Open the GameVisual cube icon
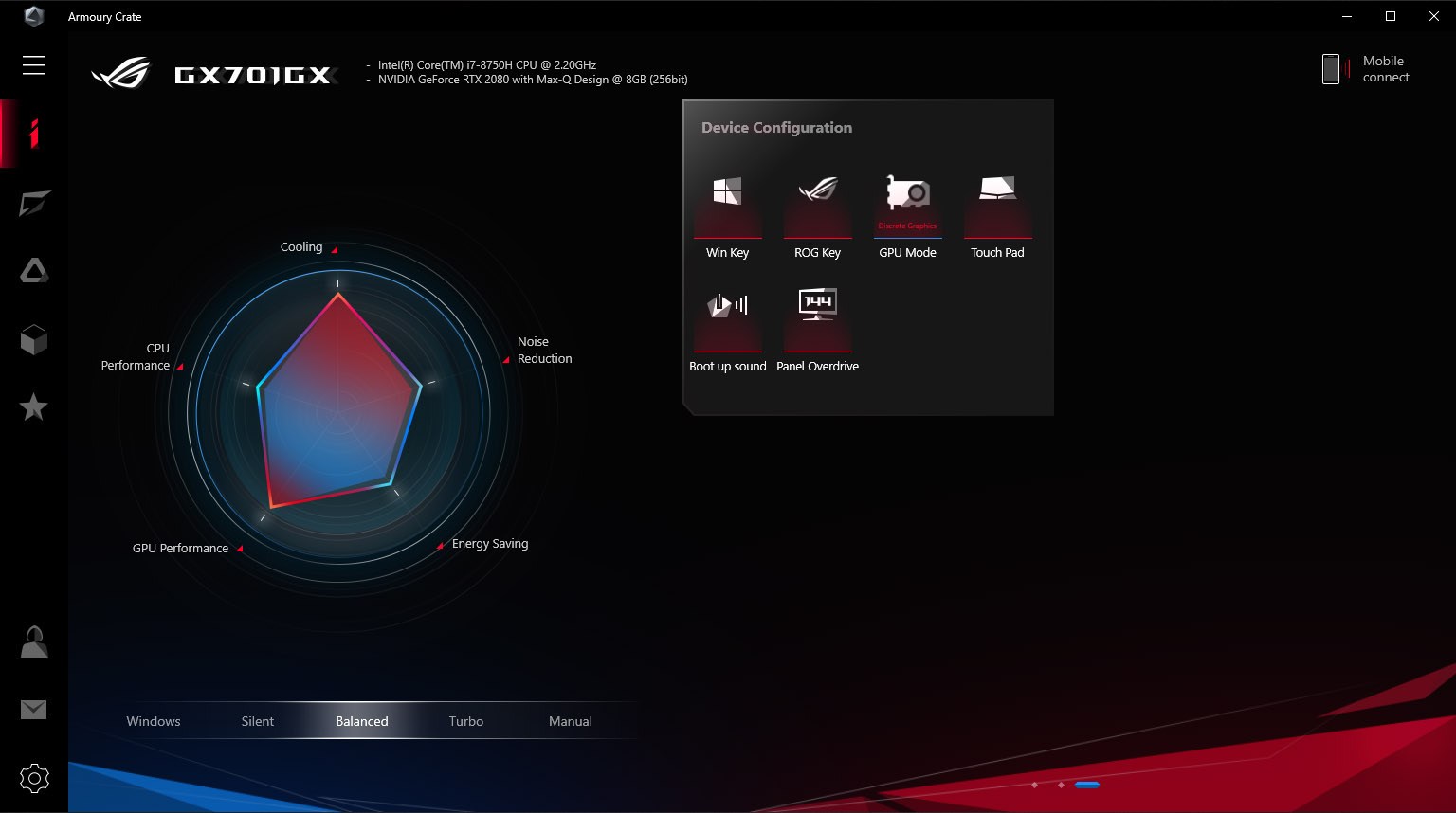 [34, 339]
